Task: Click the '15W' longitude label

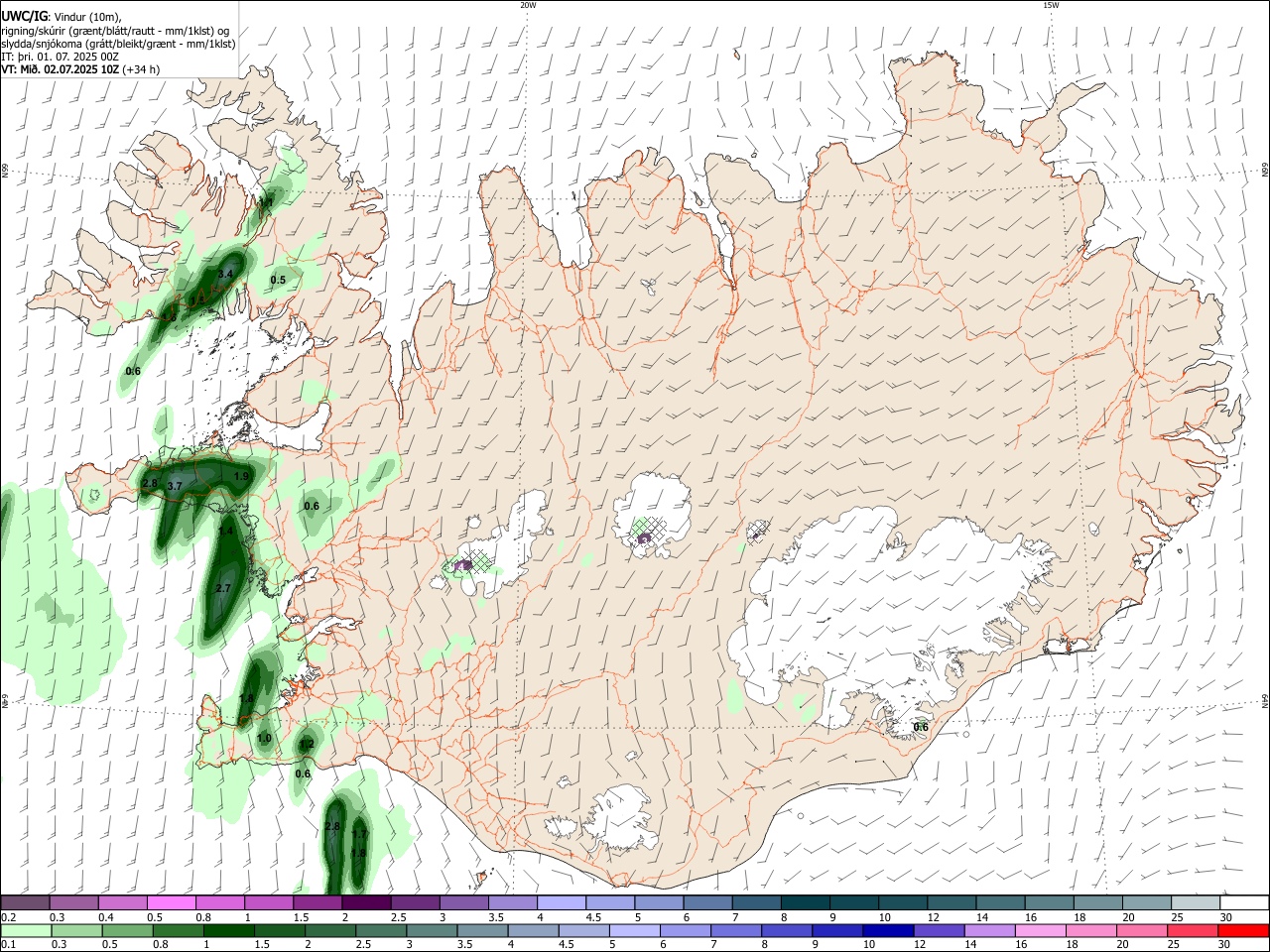Action: (1051, 5)
